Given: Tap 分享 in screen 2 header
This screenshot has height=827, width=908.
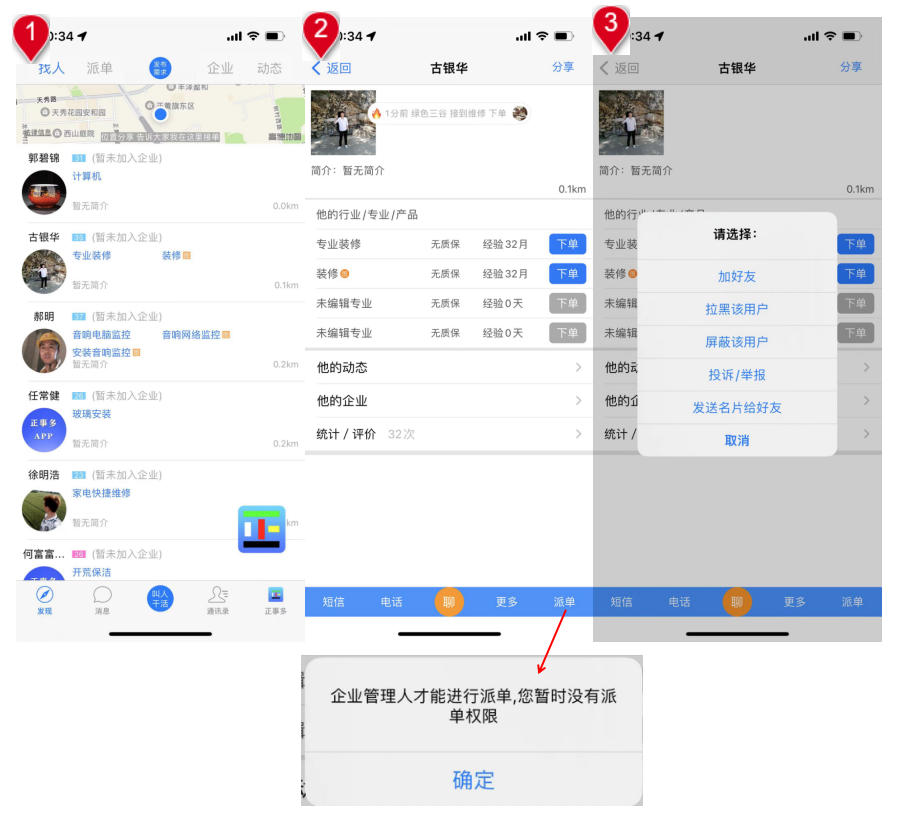Looking at the screenshot, I should pyautogui.click(x=563, y=67).
